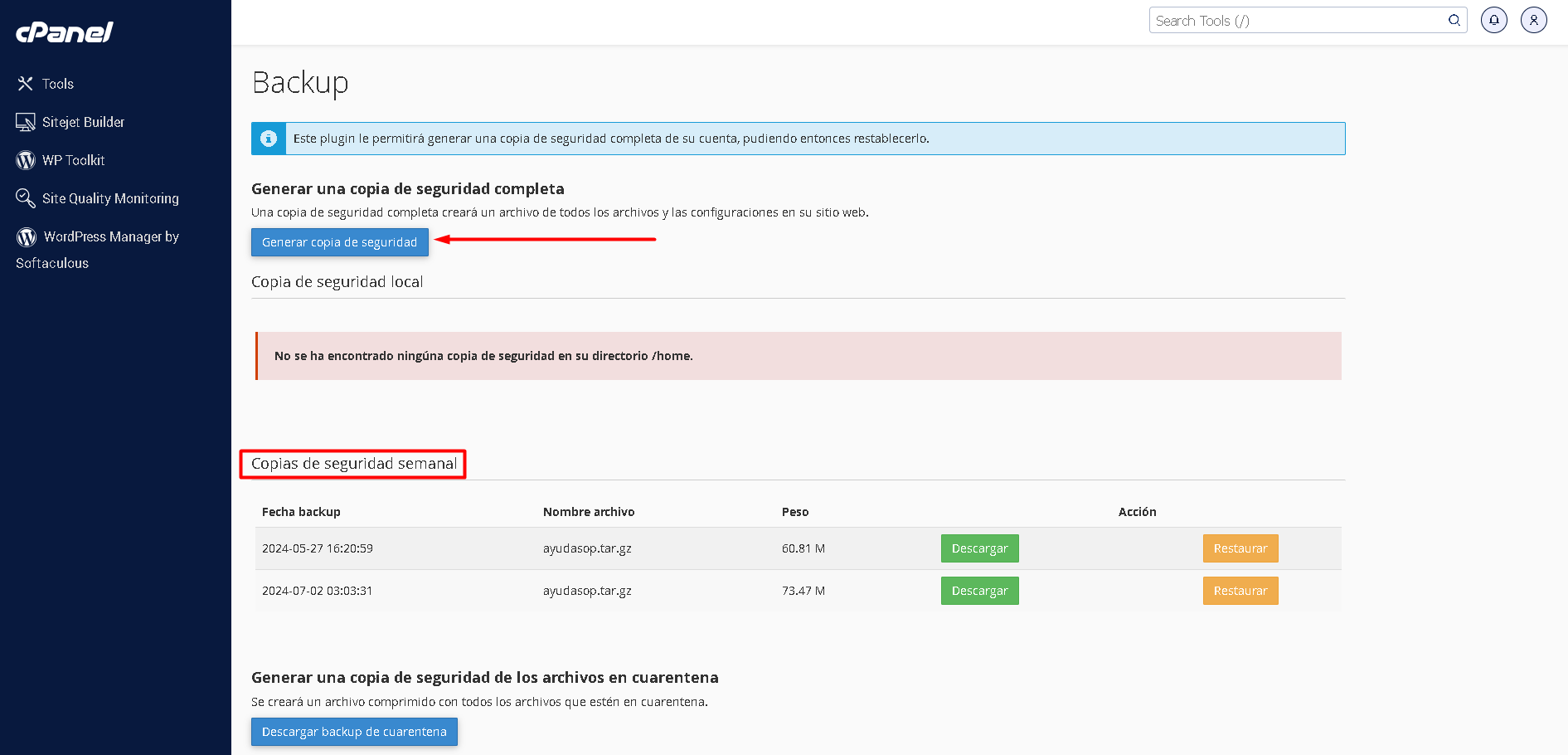Screen dimensions: 1568x755
Task: Click the Acción column header
Action: (1138, 512)
